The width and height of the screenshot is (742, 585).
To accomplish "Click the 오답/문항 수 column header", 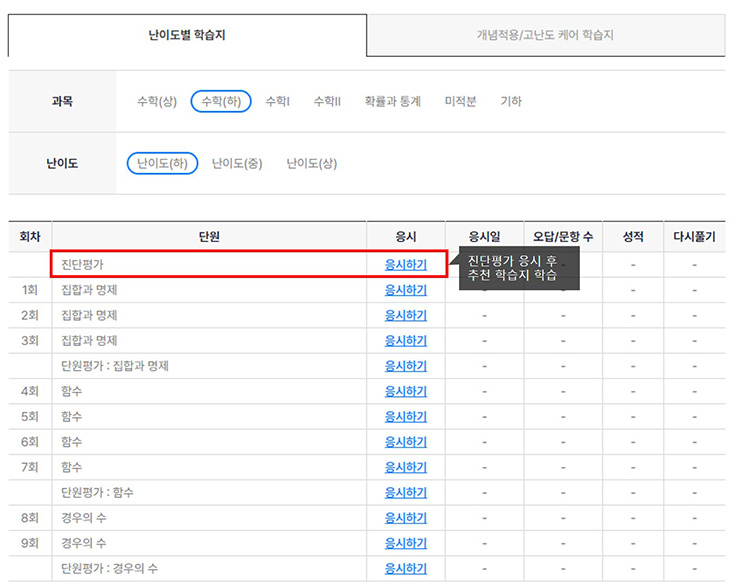I will [x=563, y=236].
